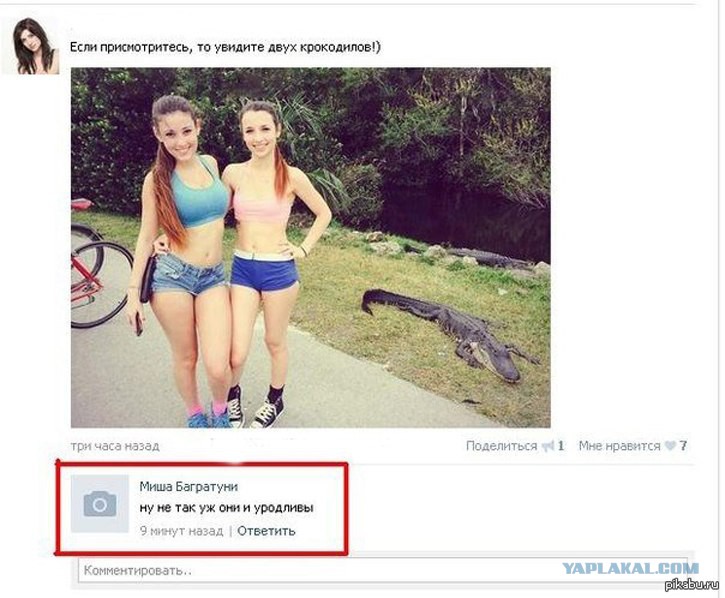The height and width of the screenshot is (598, 725).
Task: Click the camera placeholder avatar of the commenter
Action: pyautogui.click(x=100, y=504)
